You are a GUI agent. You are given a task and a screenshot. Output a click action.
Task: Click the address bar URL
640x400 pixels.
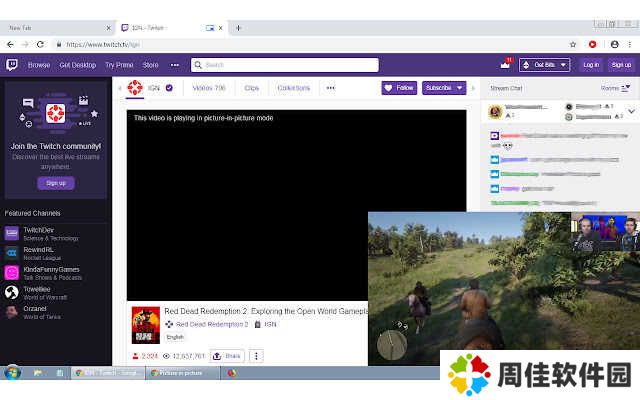[x=103, y=44]
